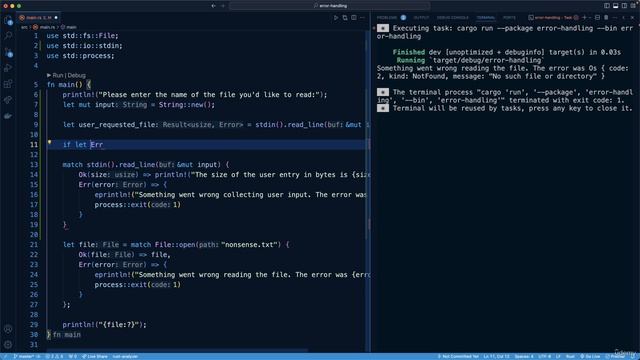Click the LF line ending indicator
Viewport: 640px width, 360px height.
pyautogui.click(x=558, y=356)
